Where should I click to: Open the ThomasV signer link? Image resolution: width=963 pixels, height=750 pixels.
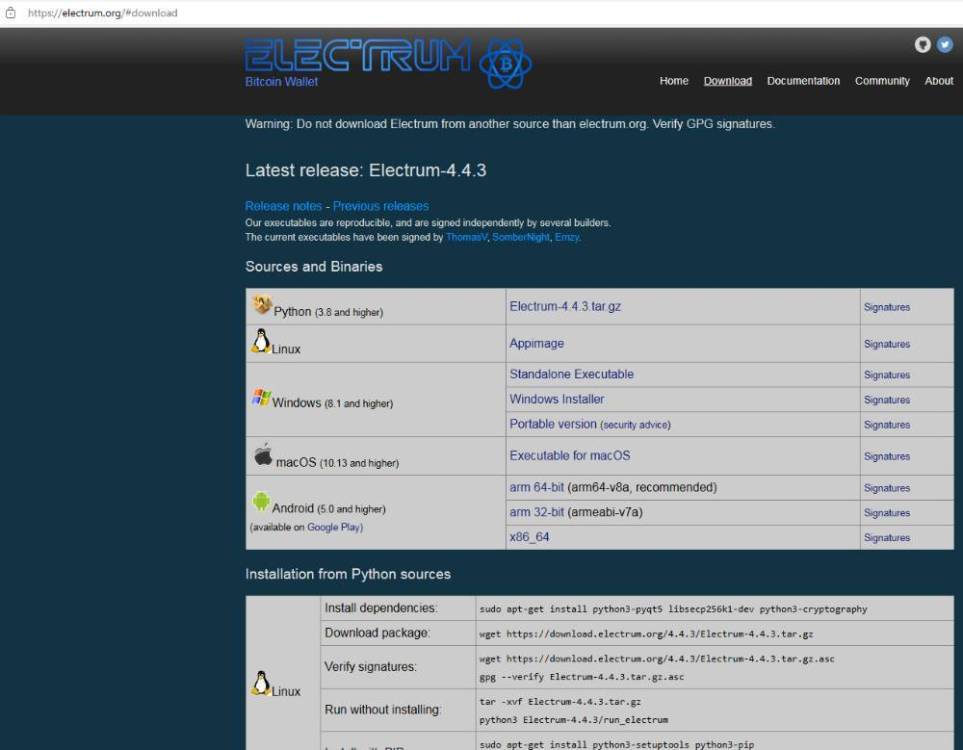466,237
